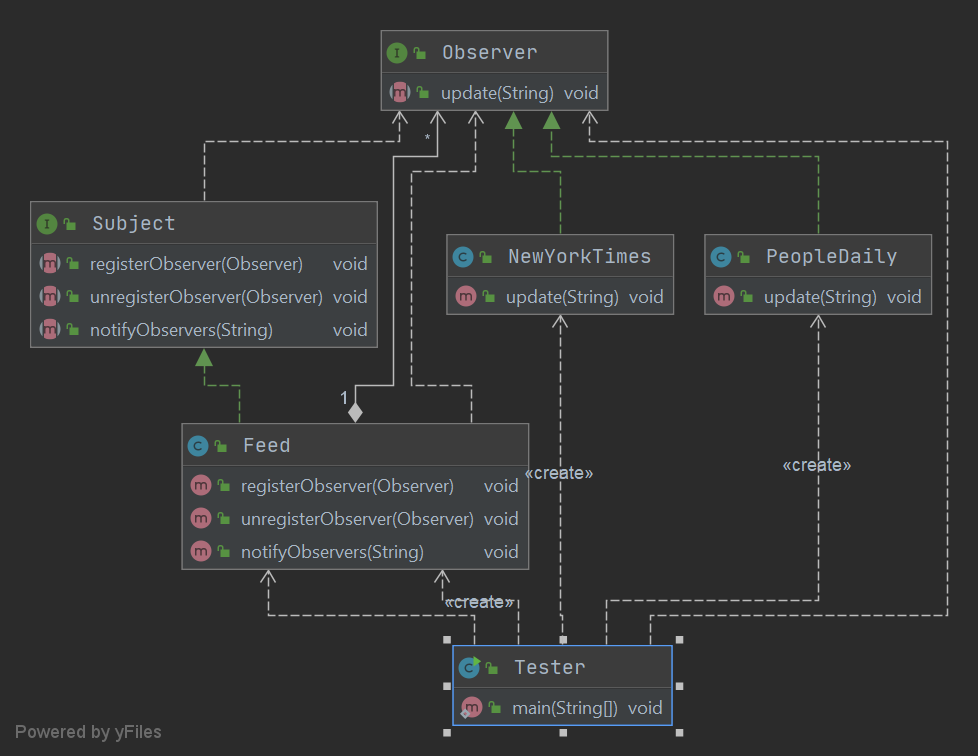978x756 pixels.
Task: Click the method icon beside registerObserver in Subject
Action: (50, 263)
